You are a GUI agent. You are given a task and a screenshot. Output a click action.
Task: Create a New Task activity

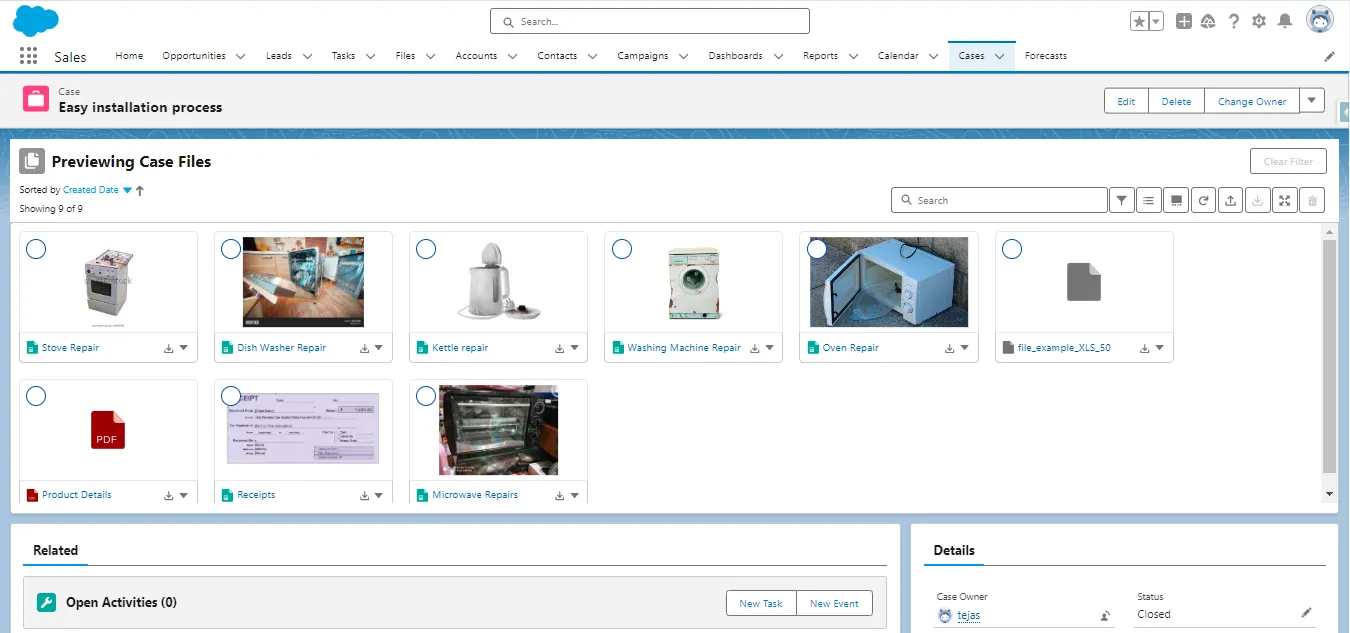(x=761, y=603)
